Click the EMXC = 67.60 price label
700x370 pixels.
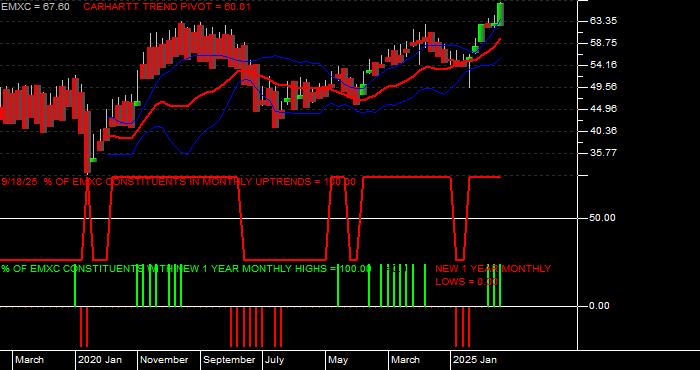(x=35, y=7)
